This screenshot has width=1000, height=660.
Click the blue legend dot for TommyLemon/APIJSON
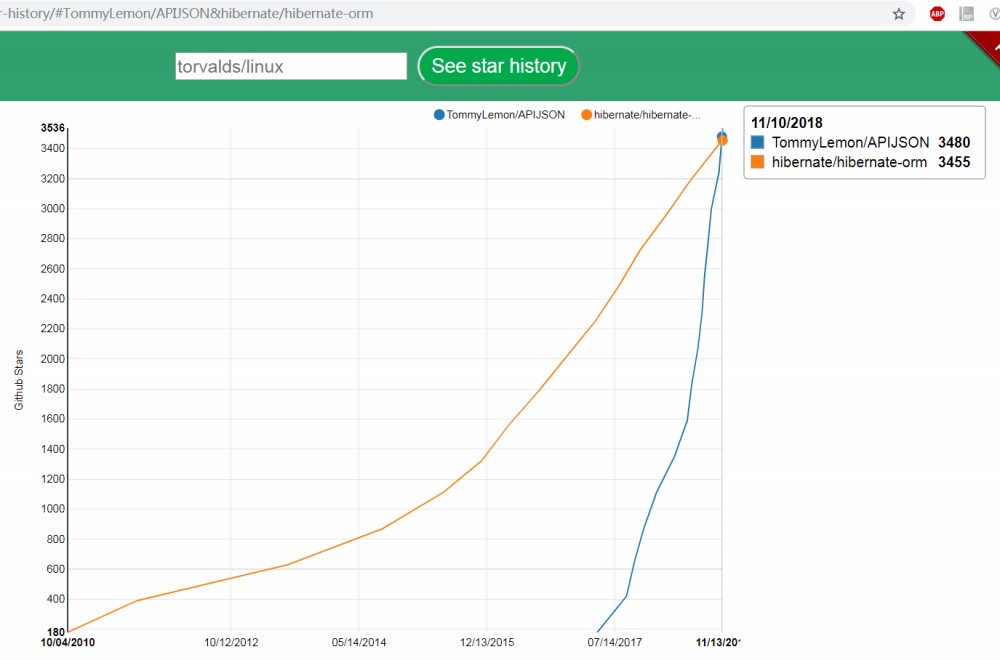[439, 115]
